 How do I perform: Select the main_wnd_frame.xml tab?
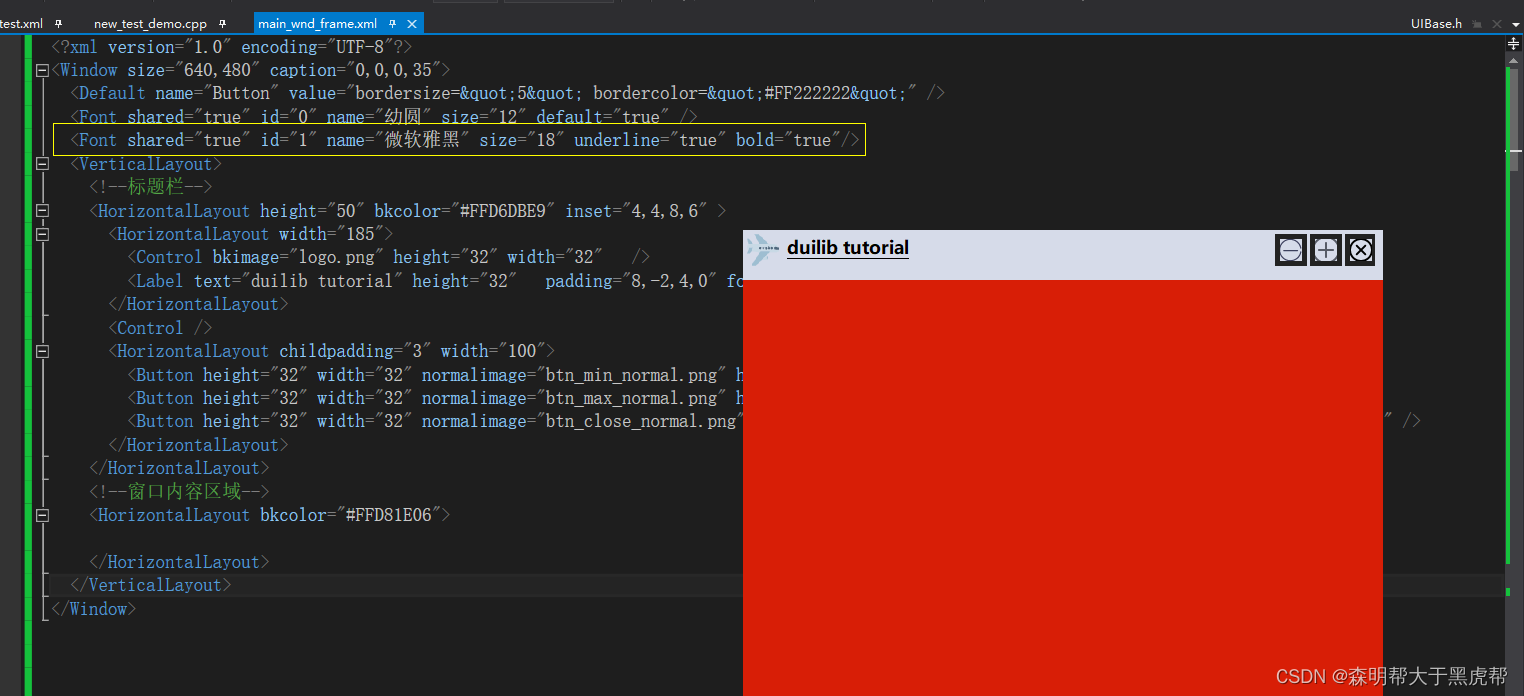tap(317, 23)
